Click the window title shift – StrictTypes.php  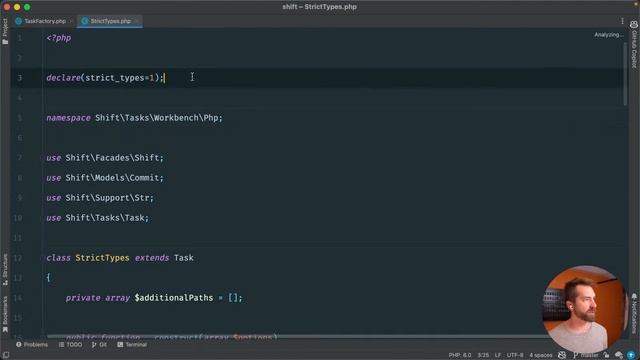click(x=320, y=7)
